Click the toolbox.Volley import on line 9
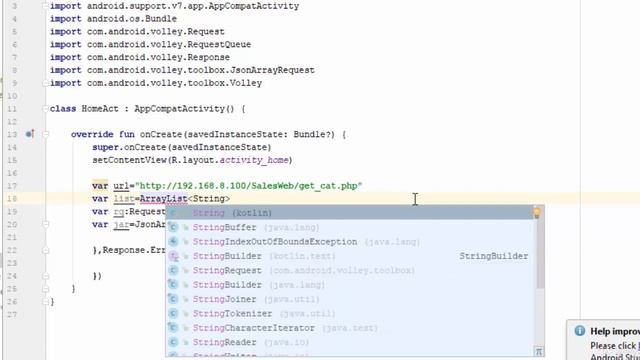This screenshot has width=640, height=360. click(x=156, y=83)
